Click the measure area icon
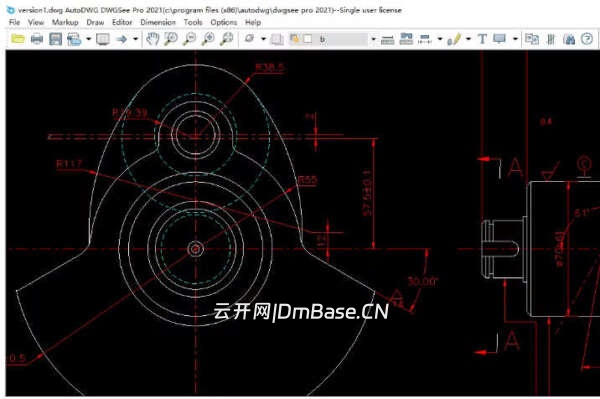 (x=406, y=39)
